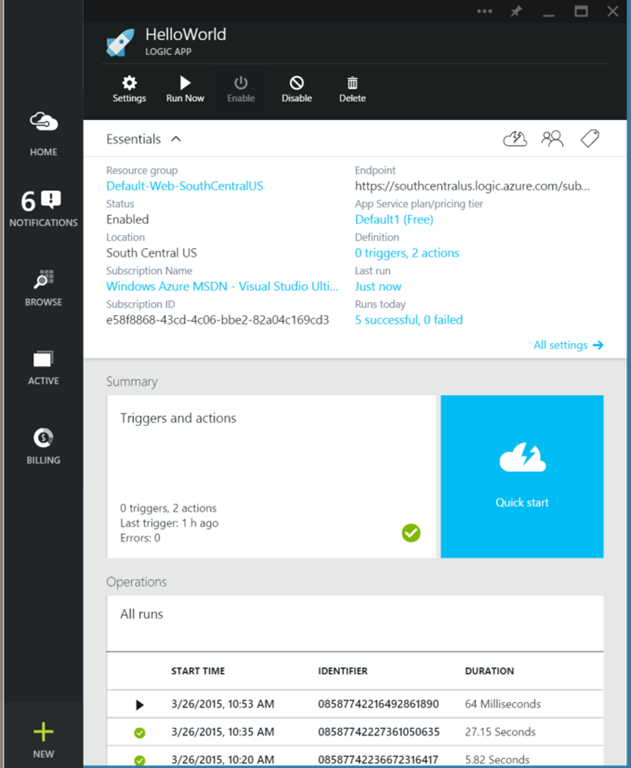
Task: Open Home from the left sidebar
Action: click(x=44, y=134)
